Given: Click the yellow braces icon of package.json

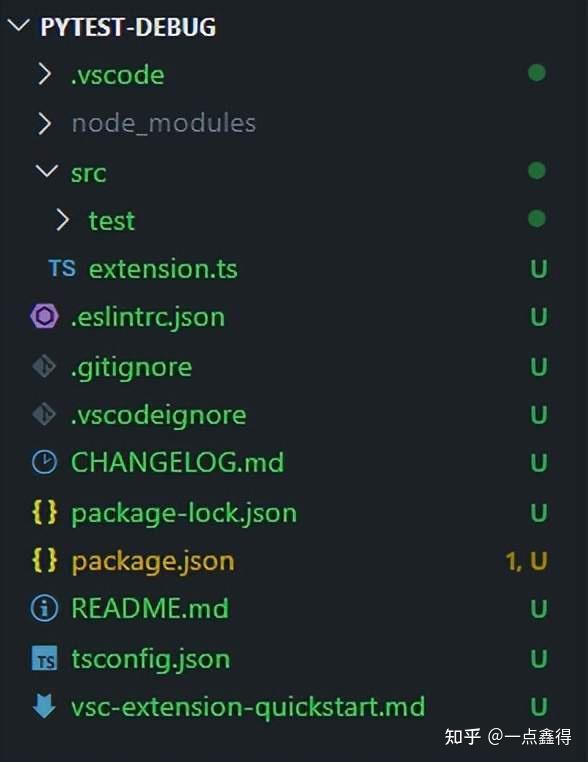Looking at the screenshot, I should [x=44, y=560].
